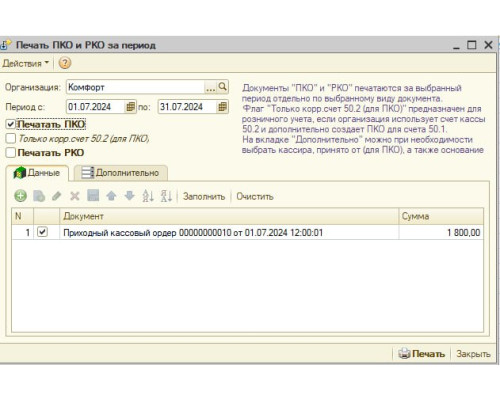Open the organization selection ellipsis button
Screen dimensions: 500x400
click(210, 87)
